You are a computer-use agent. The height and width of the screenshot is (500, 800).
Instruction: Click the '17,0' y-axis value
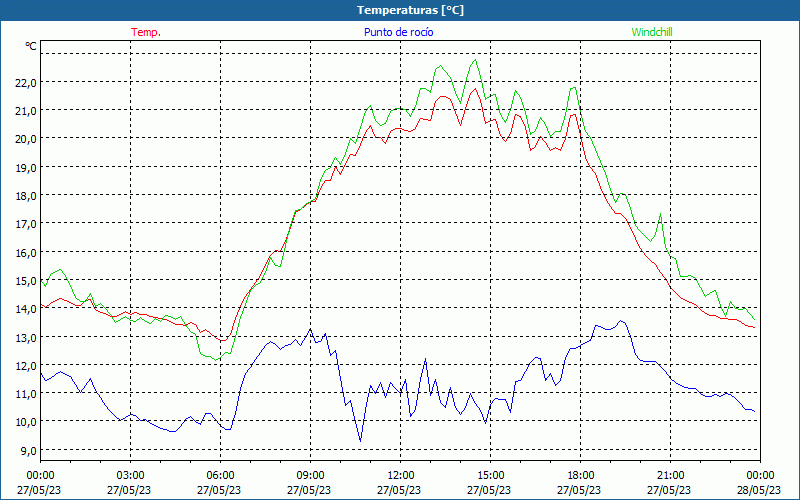pyautogui.click(x=25, y=223)
